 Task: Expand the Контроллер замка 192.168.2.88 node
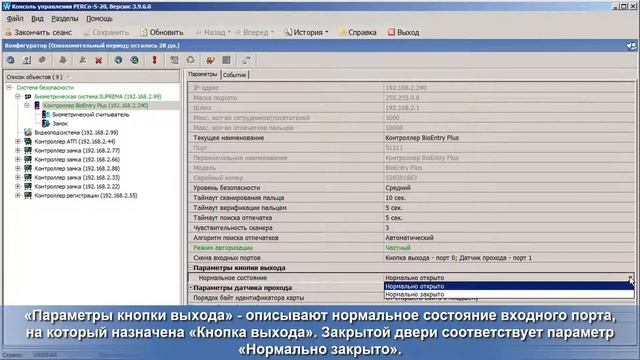[18, 168]
